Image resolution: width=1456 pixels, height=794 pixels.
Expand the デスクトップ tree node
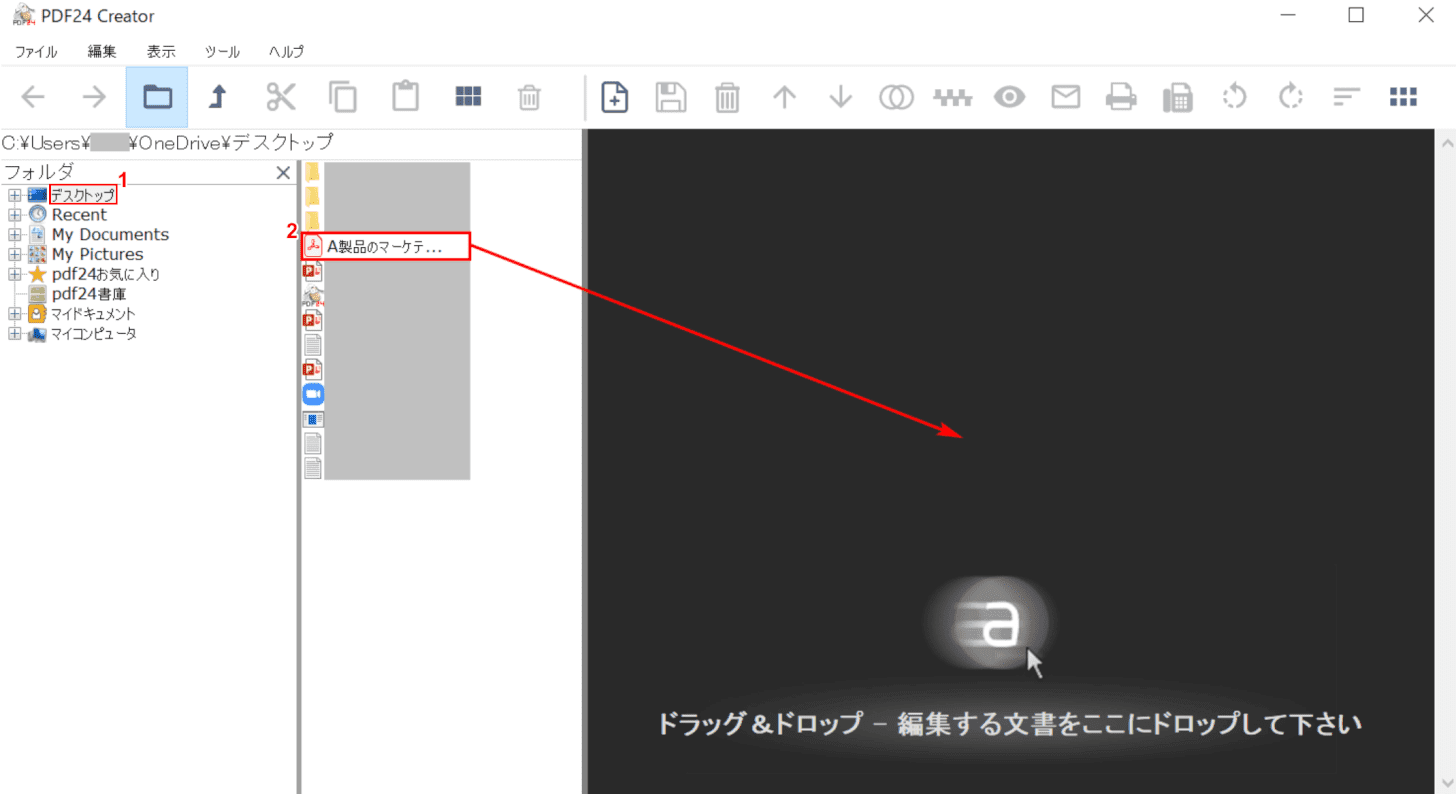click(x=15, y=195)
